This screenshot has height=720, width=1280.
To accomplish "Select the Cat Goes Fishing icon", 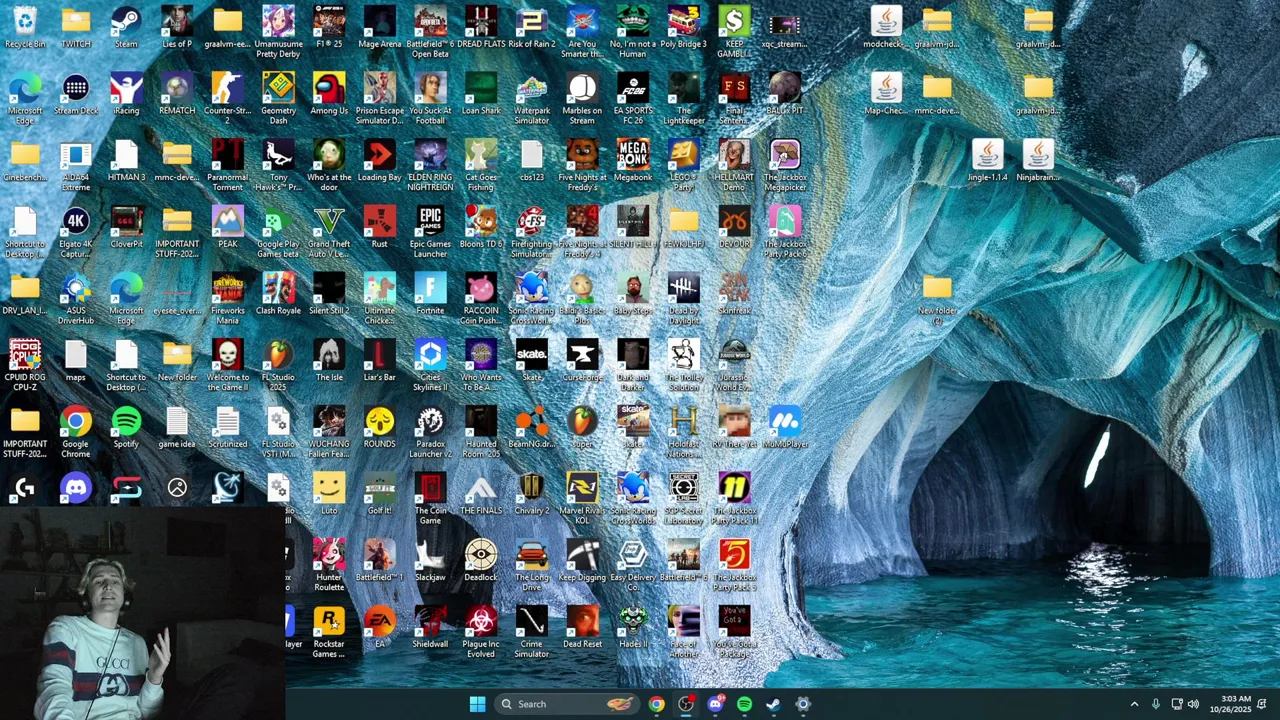I will click(481, 165).
